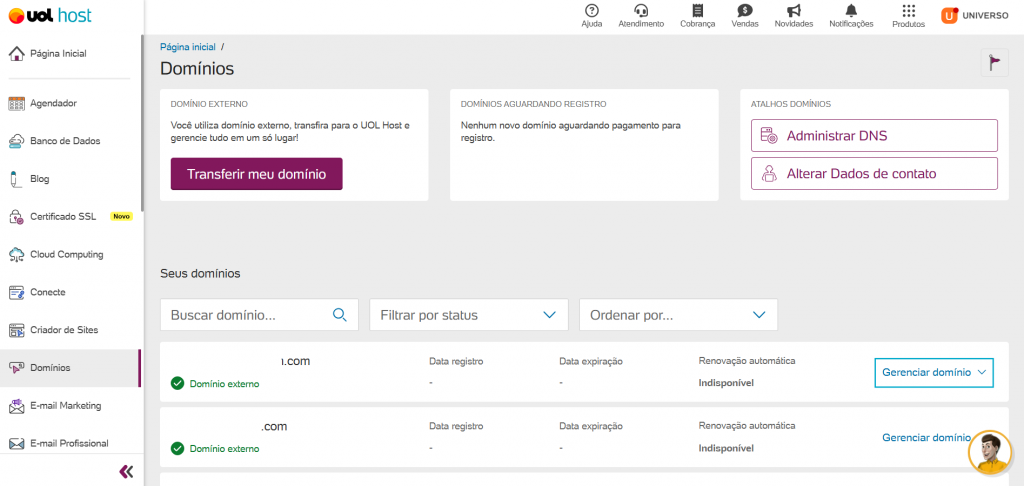Go to Certificado SSL in sidebar
The width and height of the screenshot is (1024, 486).
[x=62, y=216]
